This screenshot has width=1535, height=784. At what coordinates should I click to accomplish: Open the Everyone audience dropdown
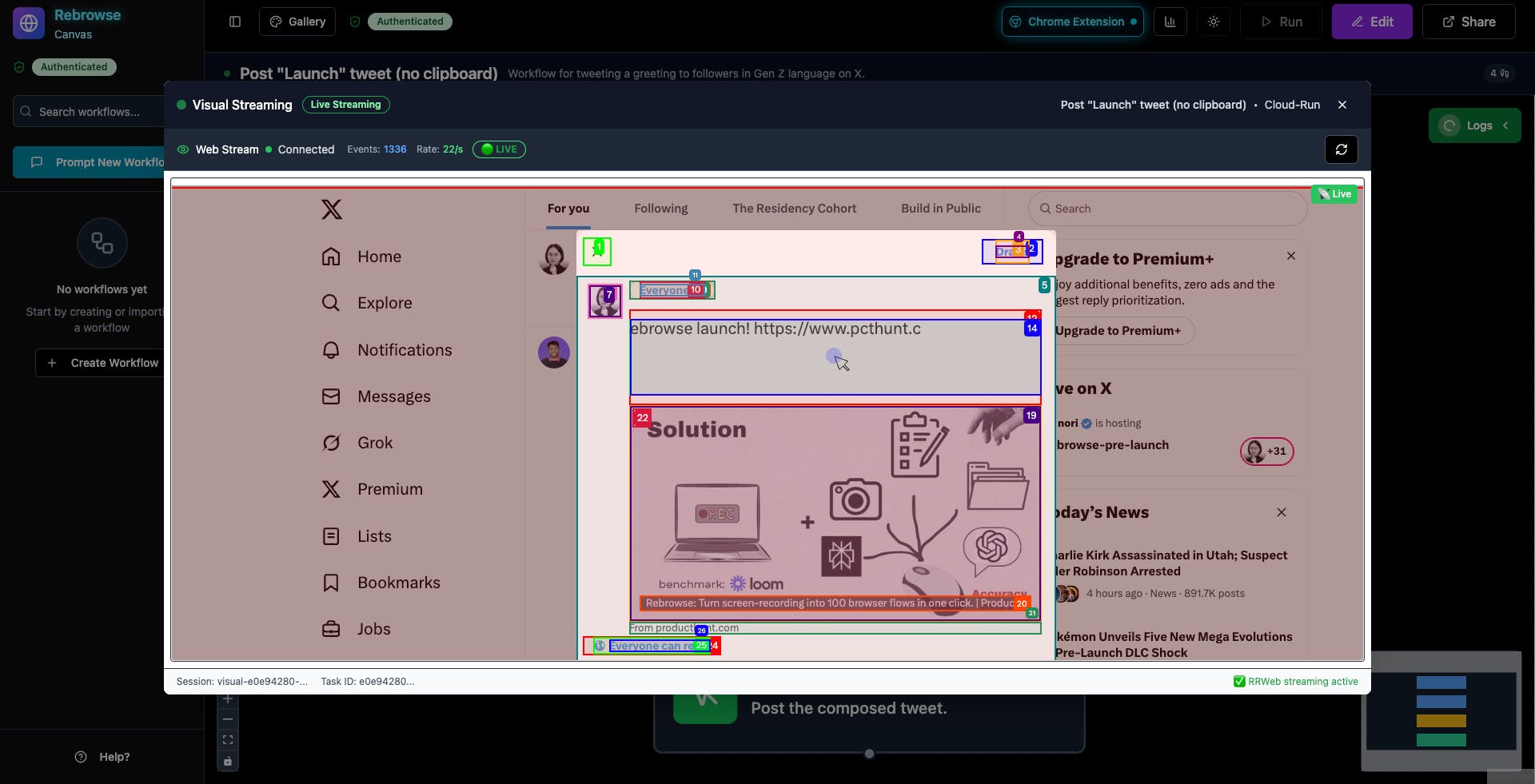[672, 290]
